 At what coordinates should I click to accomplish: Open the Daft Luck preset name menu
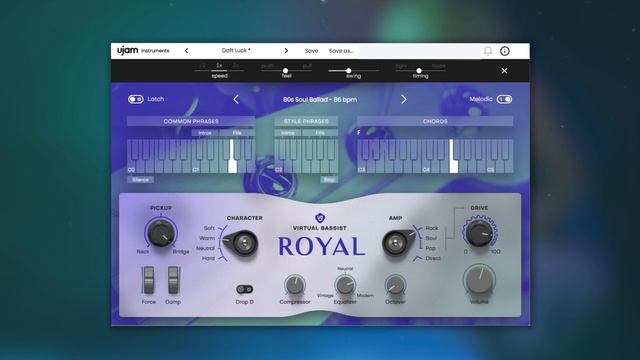(236, 51)
